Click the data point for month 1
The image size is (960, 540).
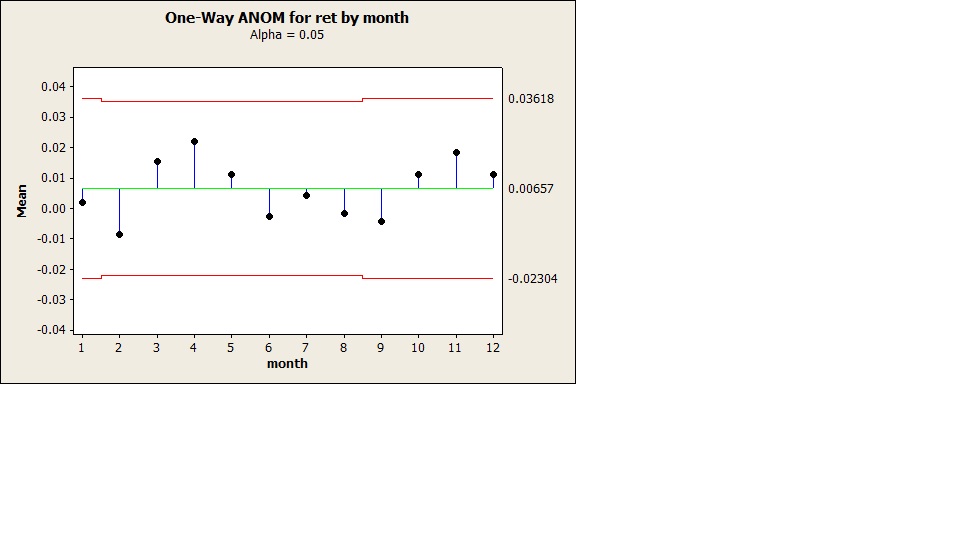click(x=82, y=202)
